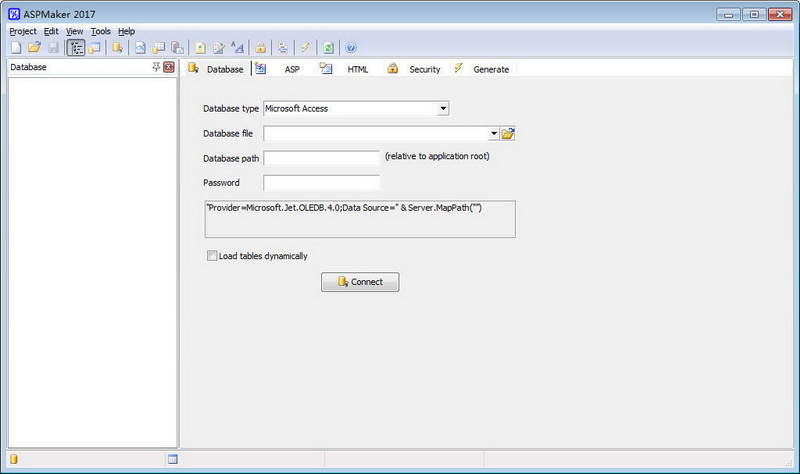Toggle the database pane tree-view icon
The height and width of the screenshot is (474, 800).
click(x=76, y=48)
